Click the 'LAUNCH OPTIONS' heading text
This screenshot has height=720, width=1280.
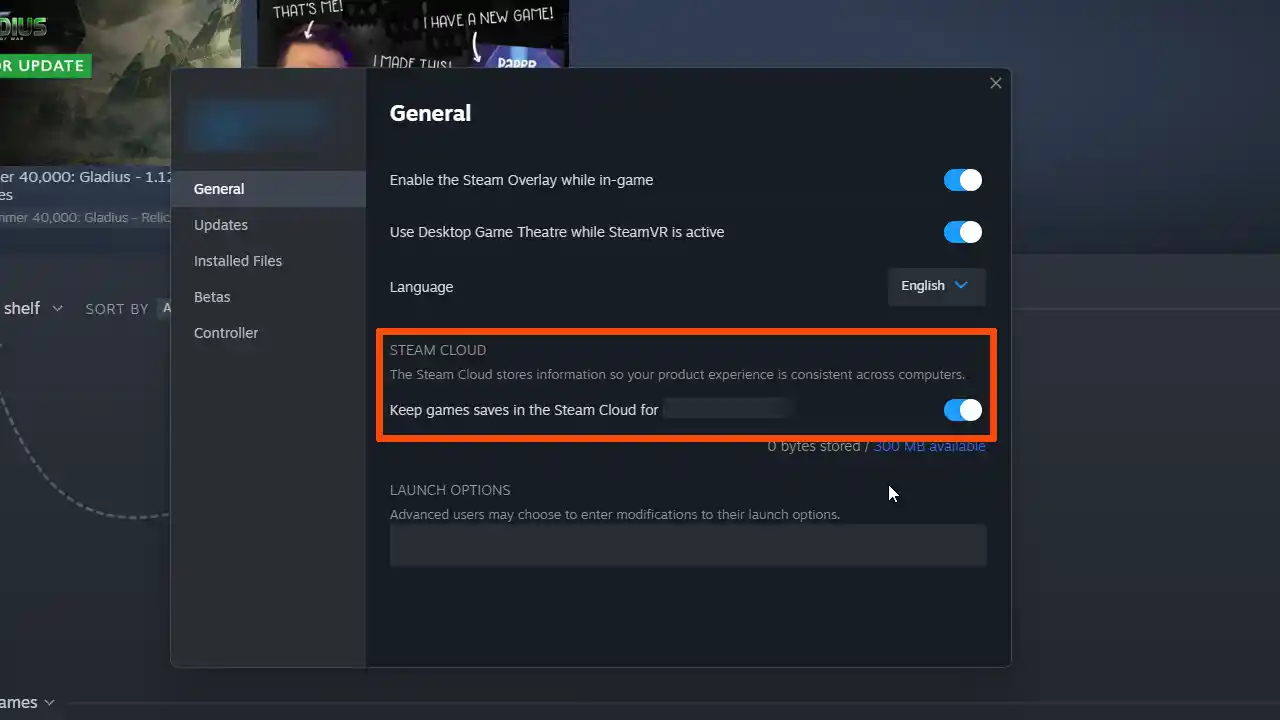450,490
